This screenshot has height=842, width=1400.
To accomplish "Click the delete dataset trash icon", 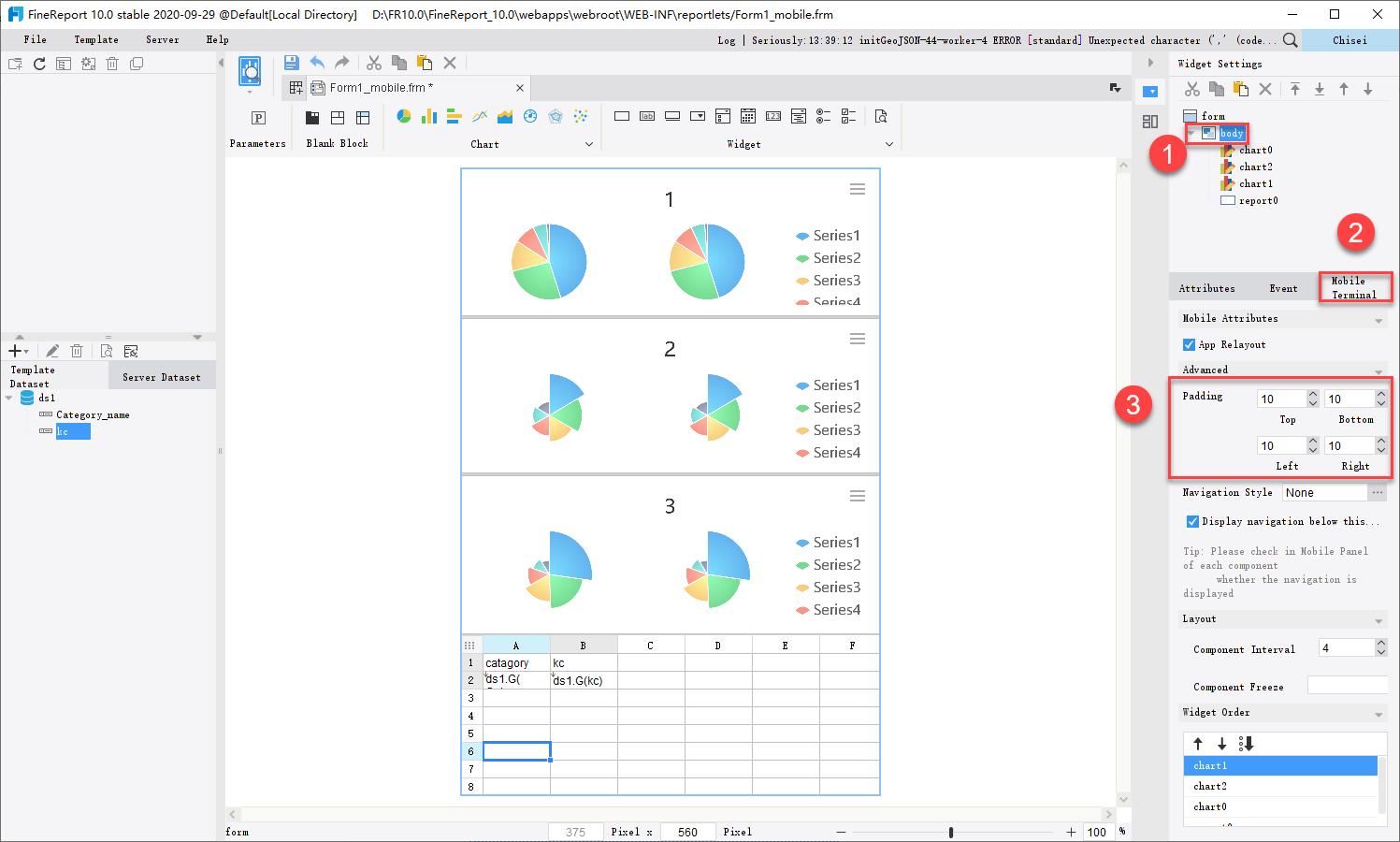I will pos(77,351).
